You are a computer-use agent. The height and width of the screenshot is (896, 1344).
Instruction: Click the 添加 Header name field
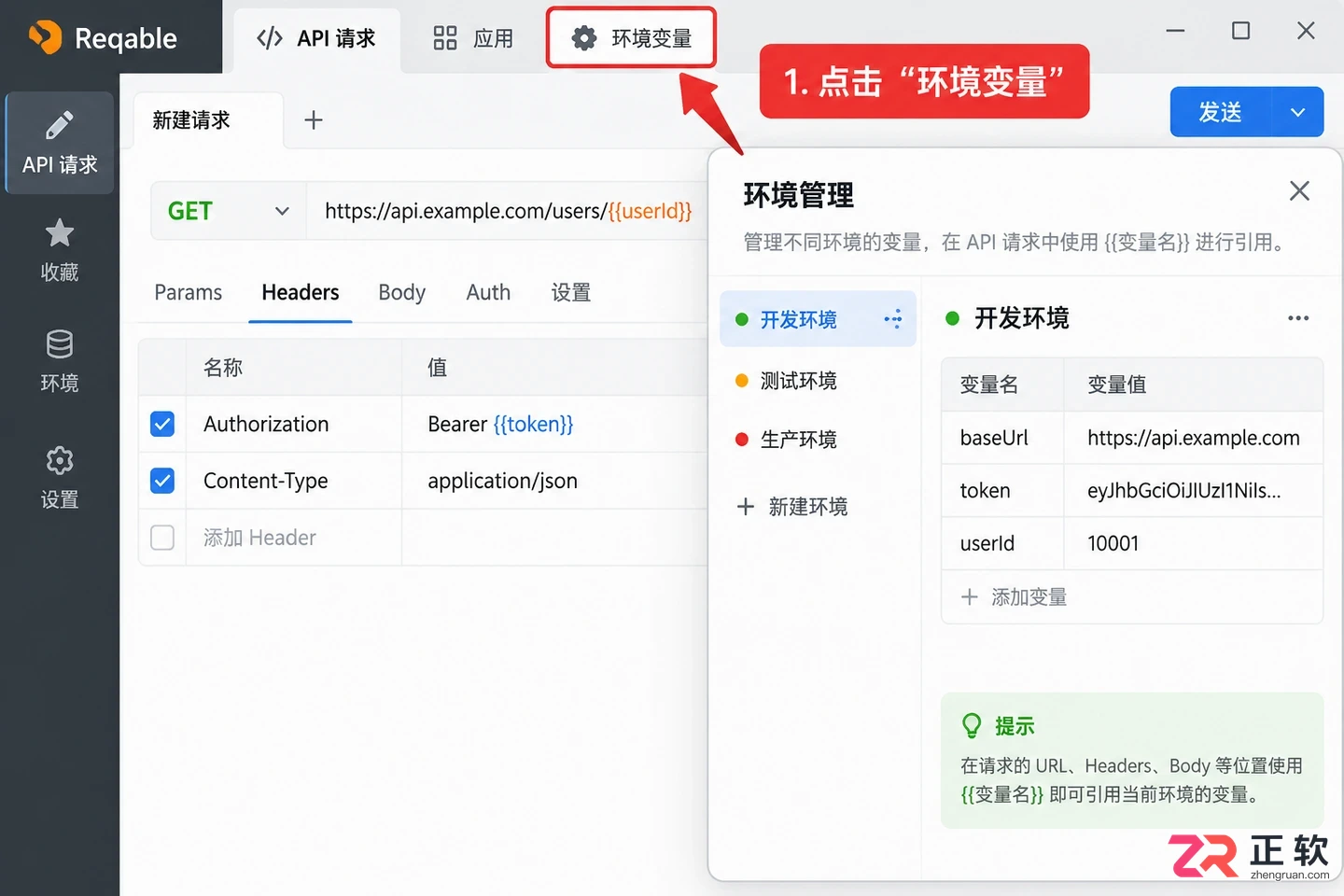tap(294, 538)
